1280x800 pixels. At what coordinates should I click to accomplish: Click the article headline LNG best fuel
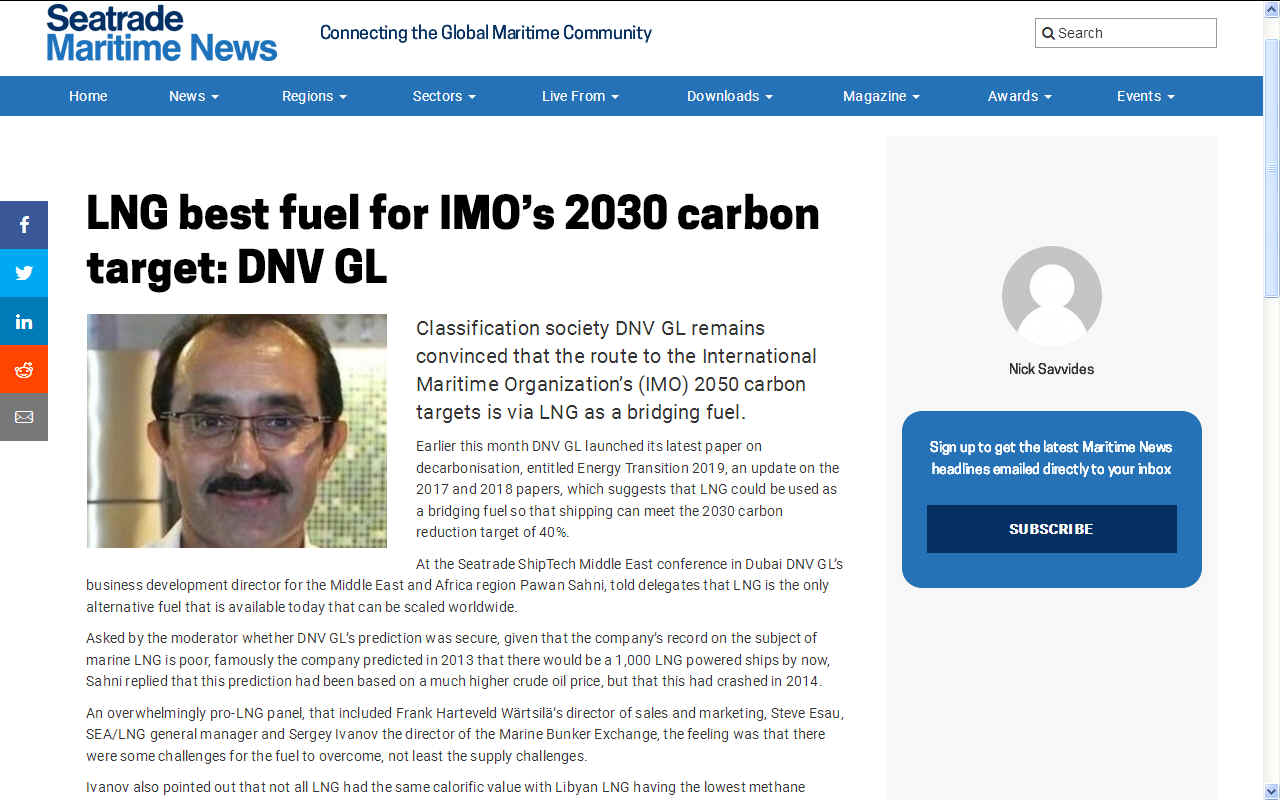pos(453,240)
